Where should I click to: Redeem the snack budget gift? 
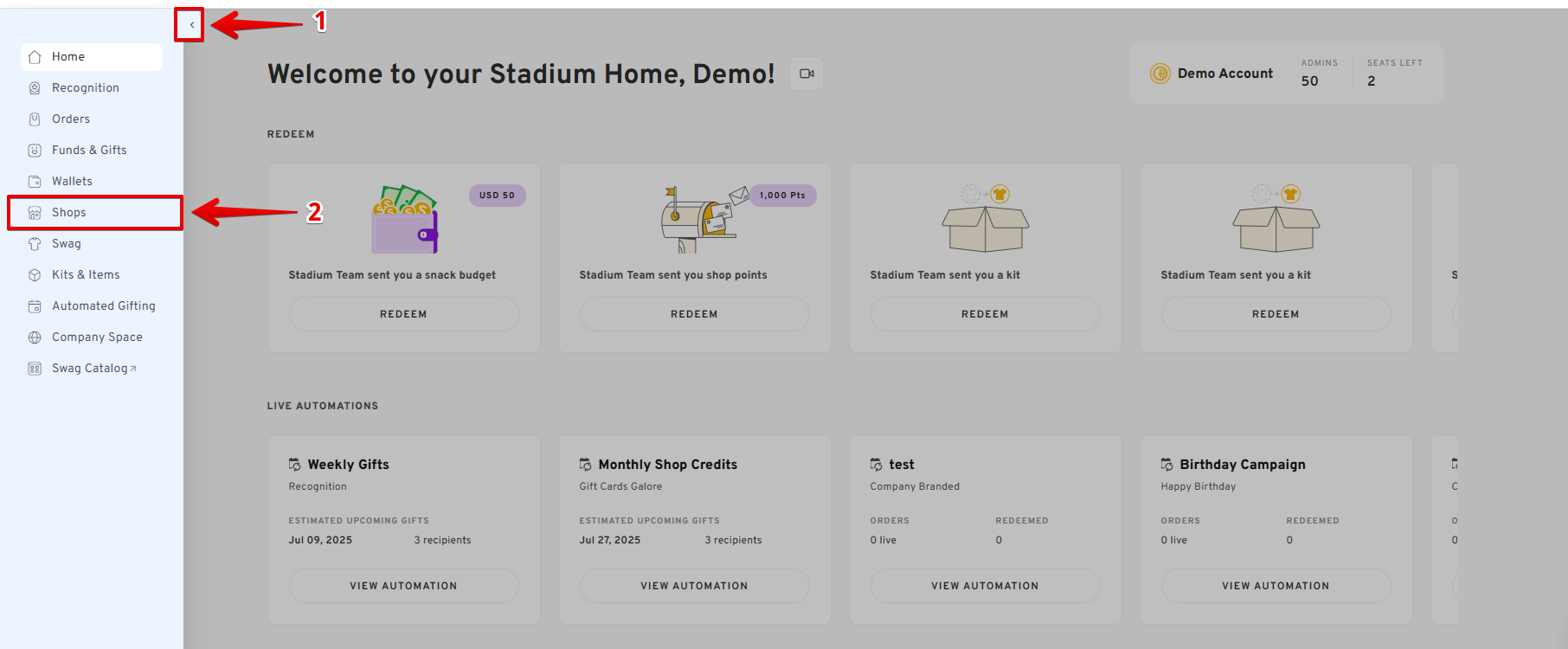403,314
